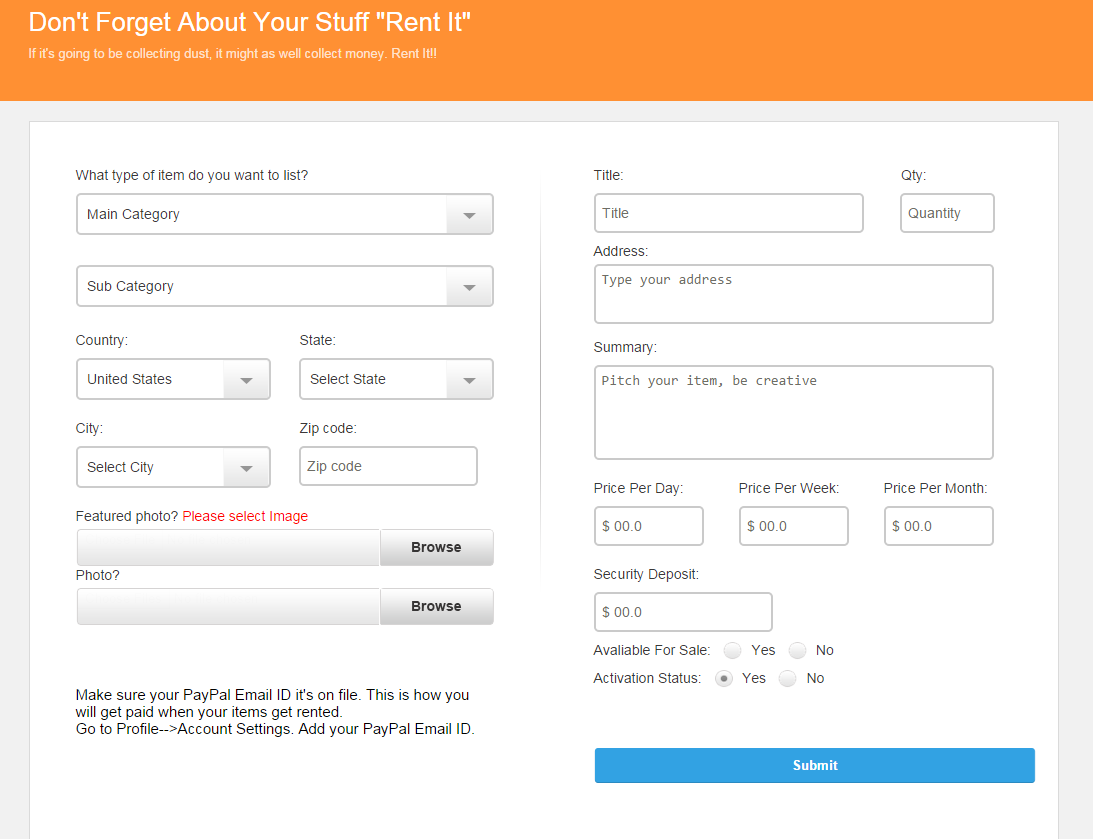1093x839 pixels.
Task: Click the address text area
Action: tap(793, 294)
